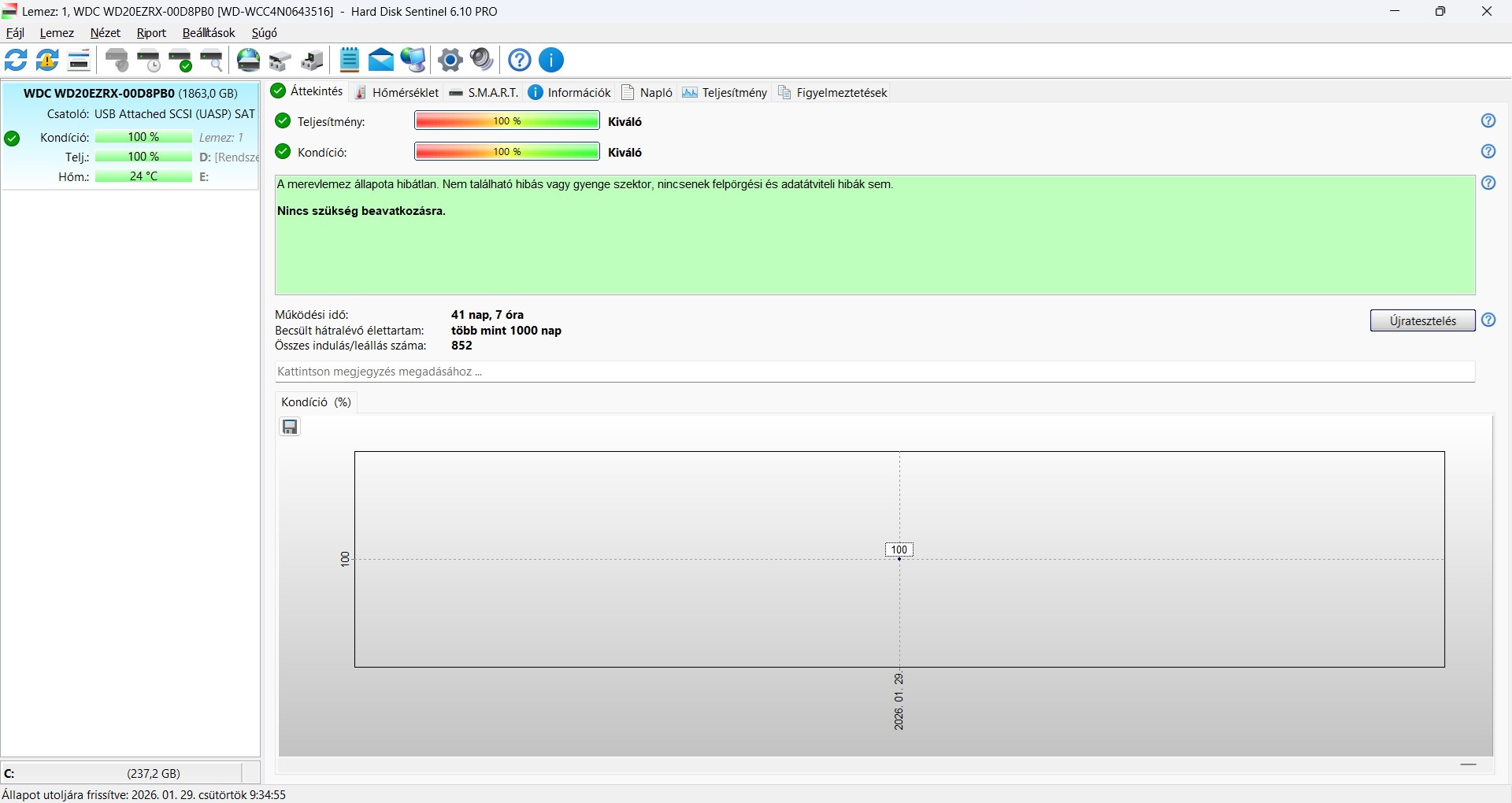Screen dimensions: 1512x803
Task: Switch to the Hőmérséklet tab
Action: pos(397,92)
